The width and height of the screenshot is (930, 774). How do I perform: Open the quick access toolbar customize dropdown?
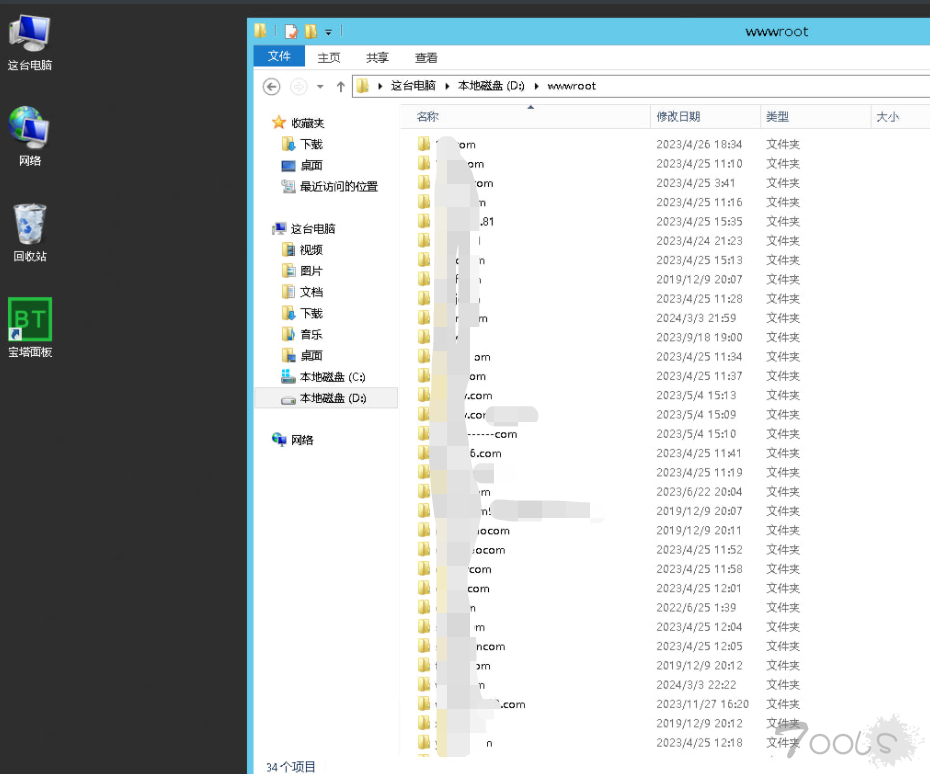[x=328, y=32]
